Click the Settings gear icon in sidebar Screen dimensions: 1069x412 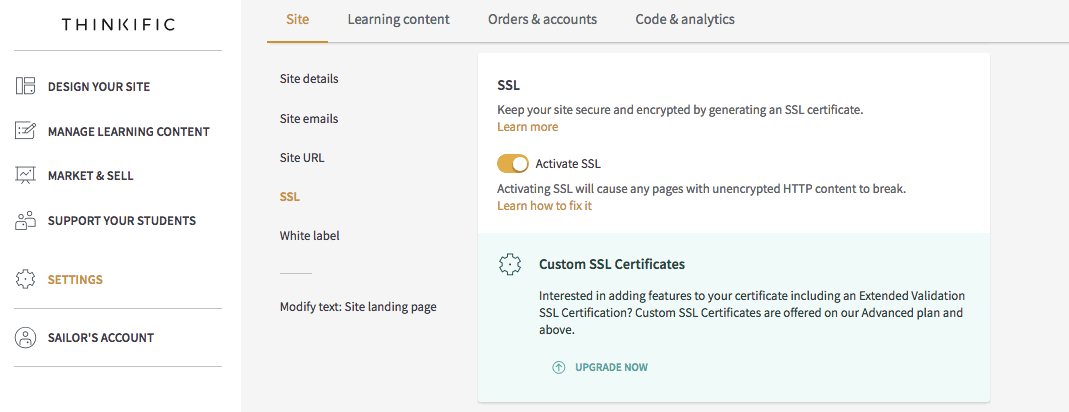pyautogui.click(x=25, y=279)
